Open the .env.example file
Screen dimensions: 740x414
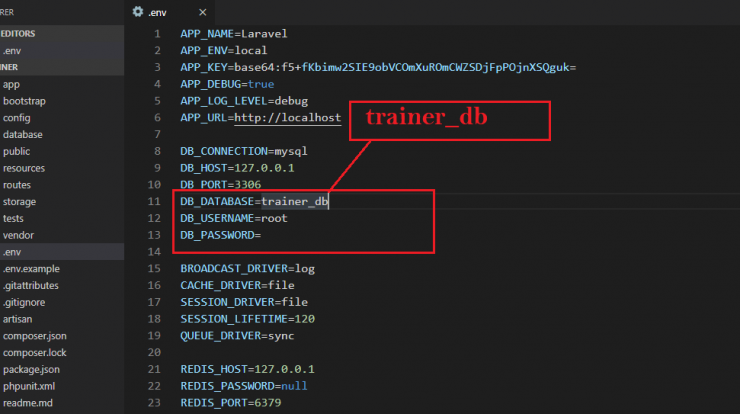pos(31,269)
